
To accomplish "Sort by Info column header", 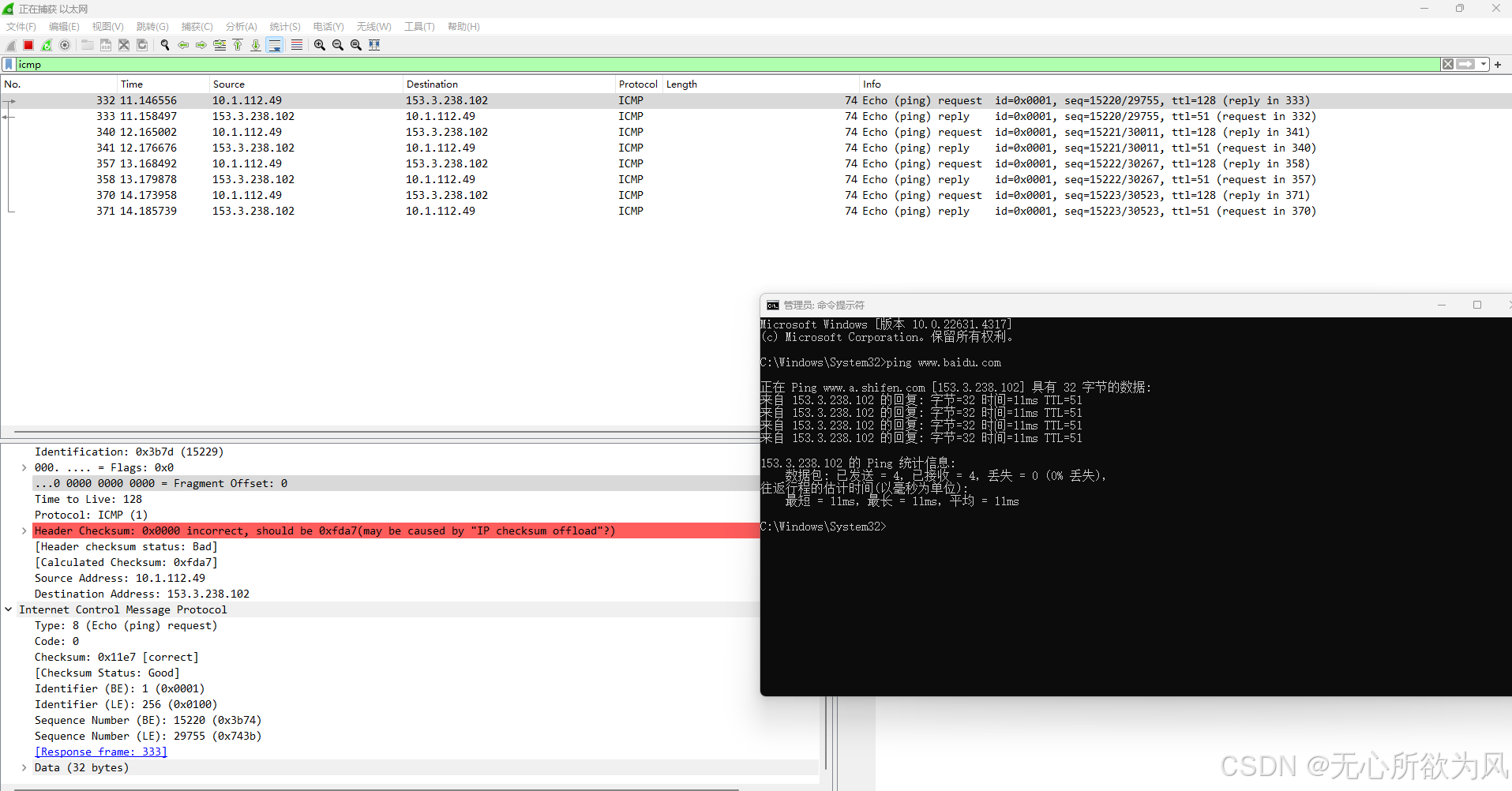I will click(x=1184, y=84).
